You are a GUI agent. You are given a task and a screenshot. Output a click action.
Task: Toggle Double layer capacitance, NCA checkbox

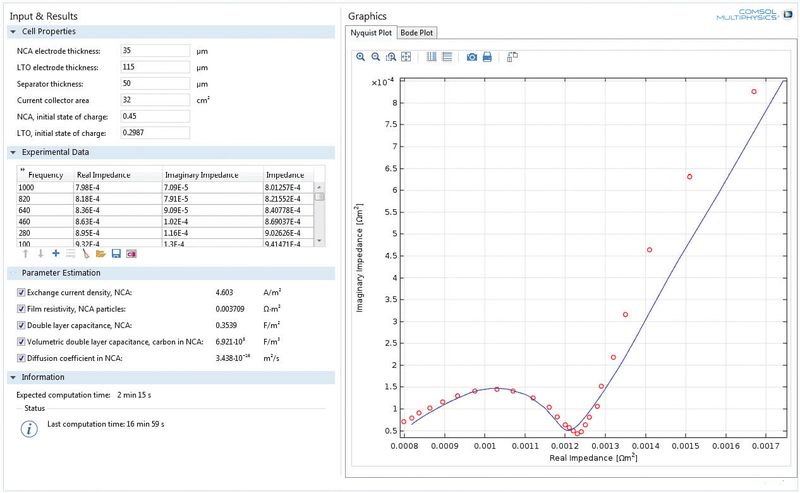(x=21, y=325)
